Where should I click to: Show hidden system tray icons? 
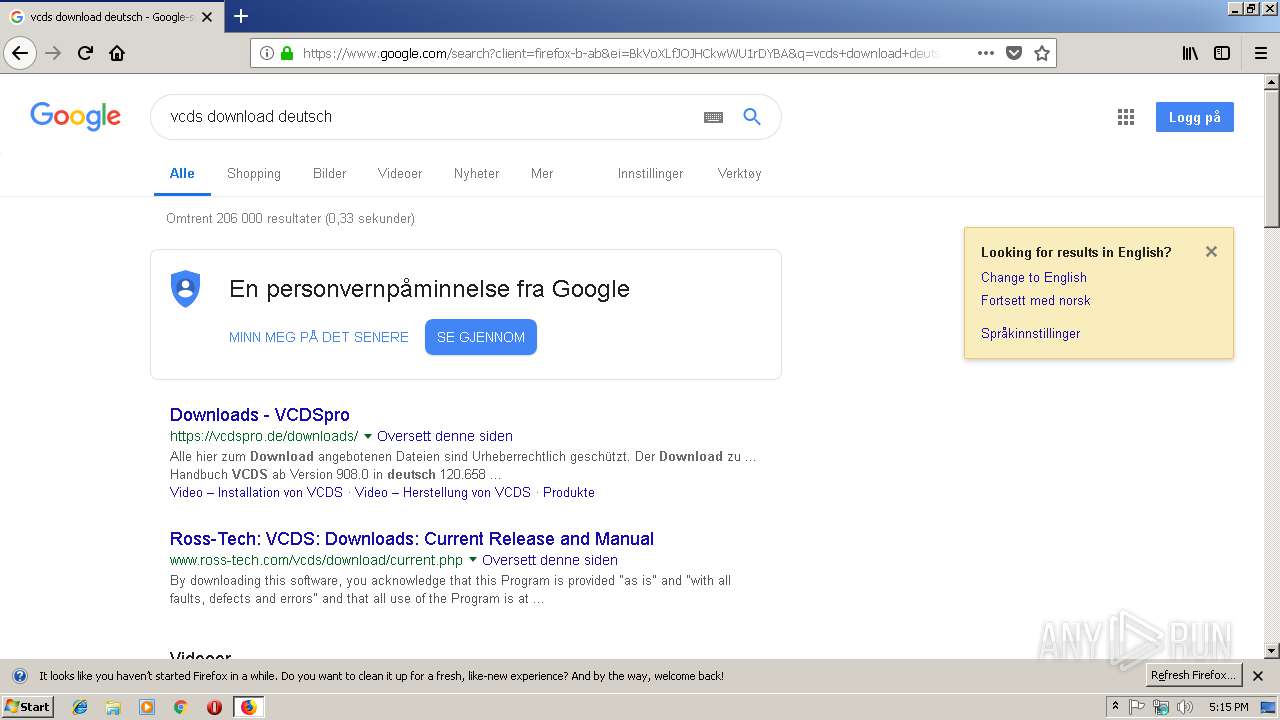tap(1115, 707)
